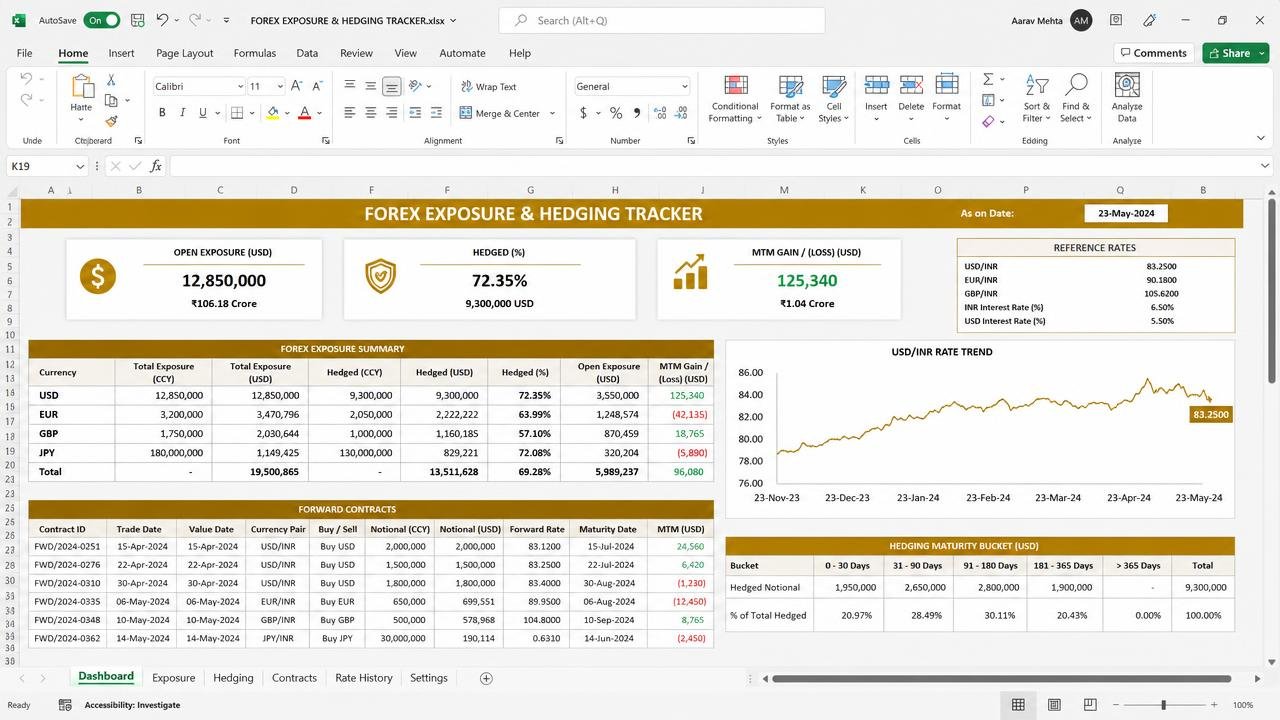The height and width of the screenshot is (720, 1280).
Task: Open the Insert ribbon tab
Action: 121,53
